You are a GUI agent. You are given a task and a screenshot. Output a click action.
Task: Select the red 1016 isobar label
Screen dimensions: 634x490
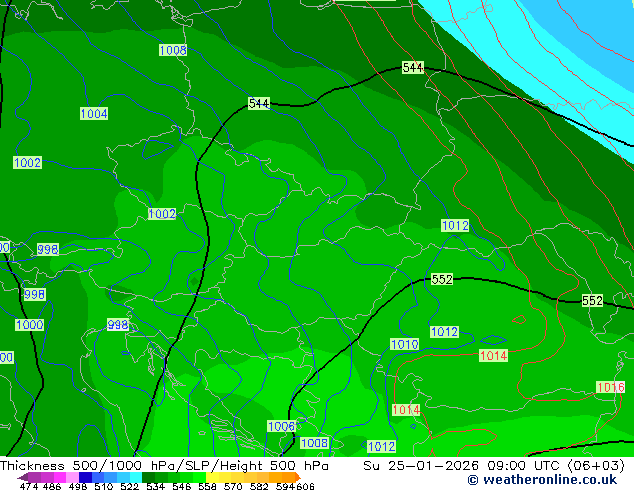click(611, 387)
